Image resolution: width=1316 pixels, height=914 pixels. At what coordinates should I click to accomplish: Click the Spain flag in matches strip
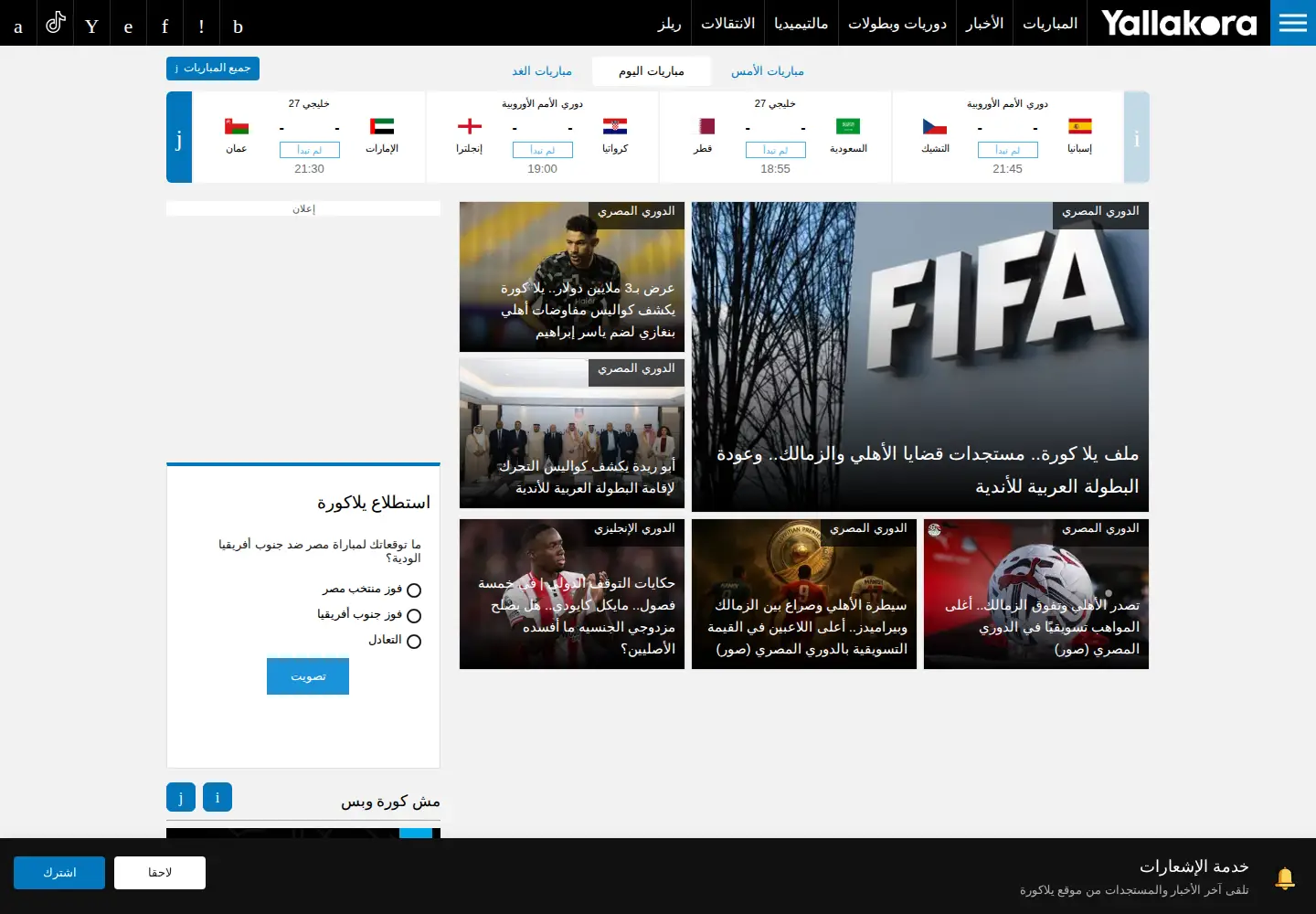click(x=1080, y=126)
